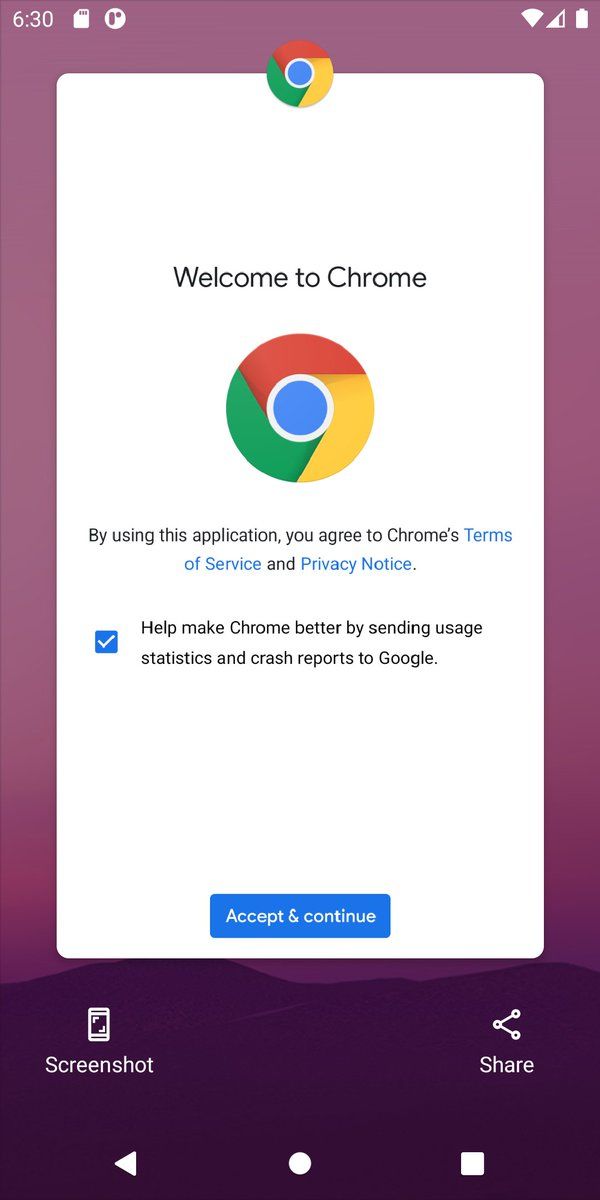The width and height of the screenshot is (600, 1200).
Task: Tap the Screenshot text label
Action: pos(99,1065)
